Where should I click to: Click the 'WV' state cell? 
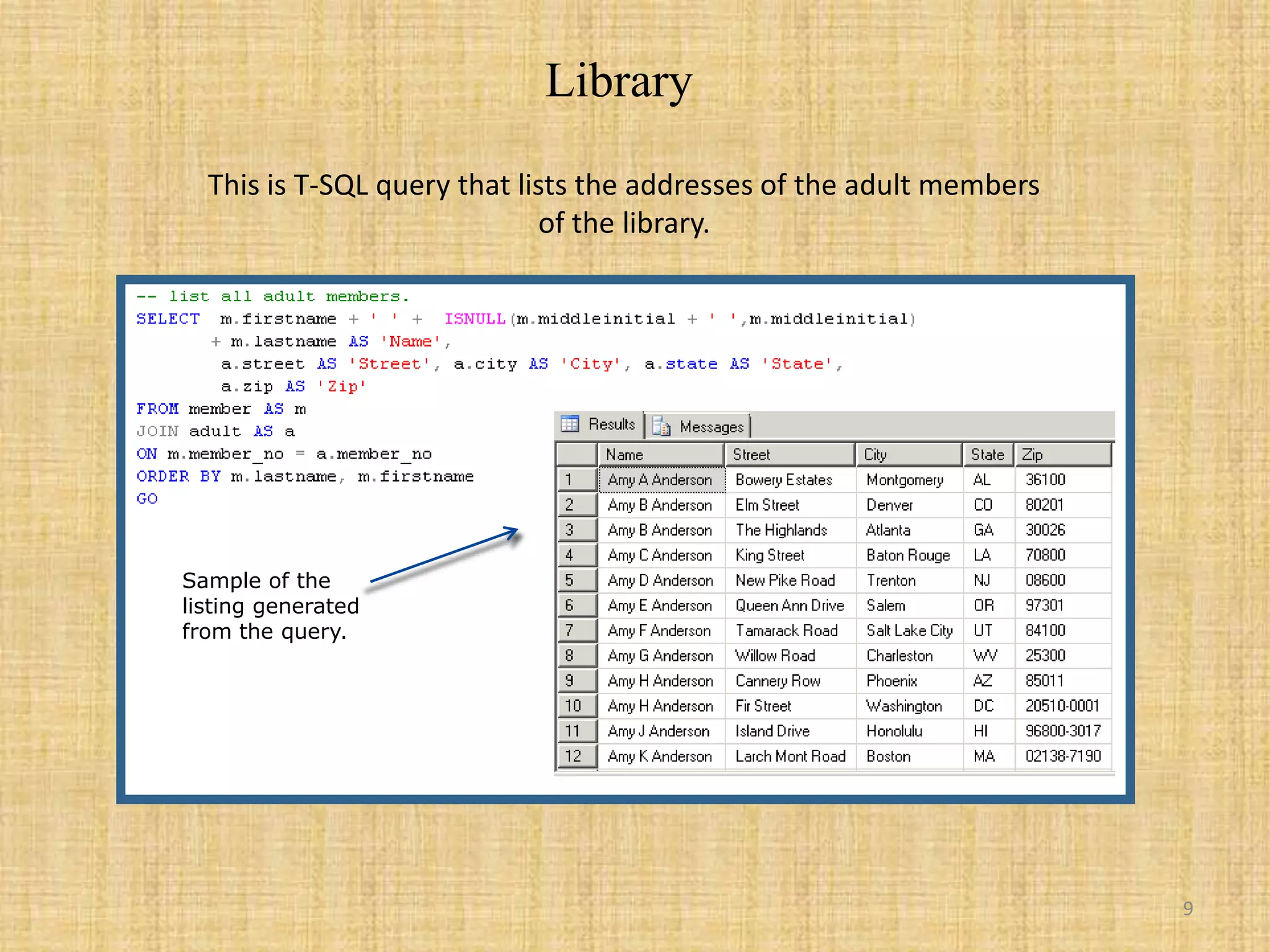coord(989,656)
